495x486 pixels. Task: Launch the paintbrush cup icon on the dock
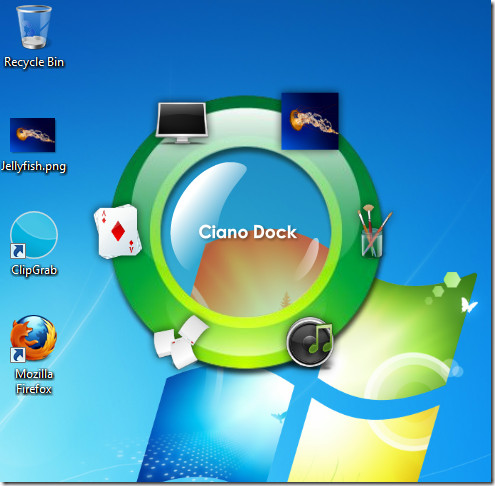(x=374, y=231)
